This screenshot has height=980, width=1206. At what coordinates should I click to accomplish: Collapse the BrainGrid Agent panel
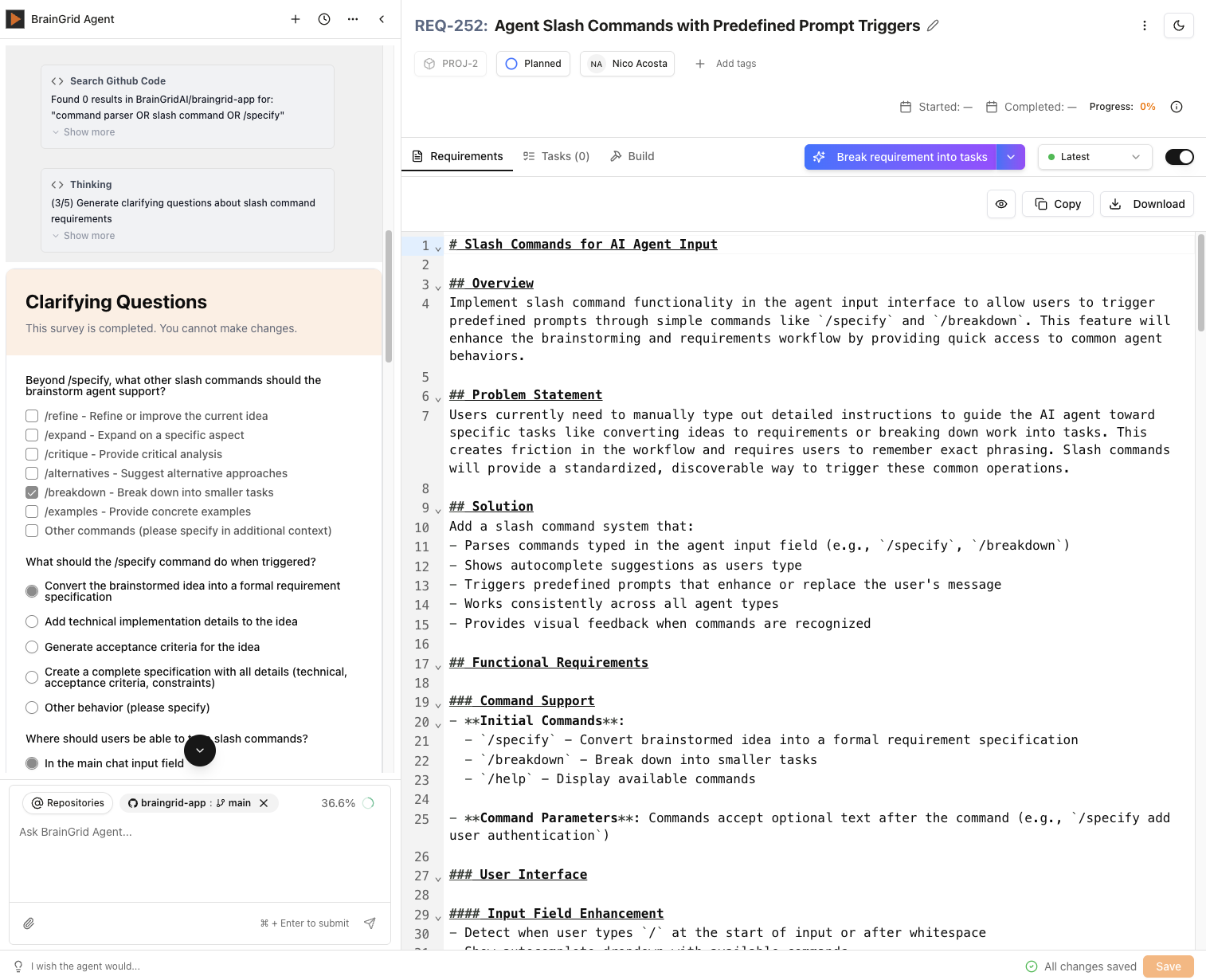(382, 19)
